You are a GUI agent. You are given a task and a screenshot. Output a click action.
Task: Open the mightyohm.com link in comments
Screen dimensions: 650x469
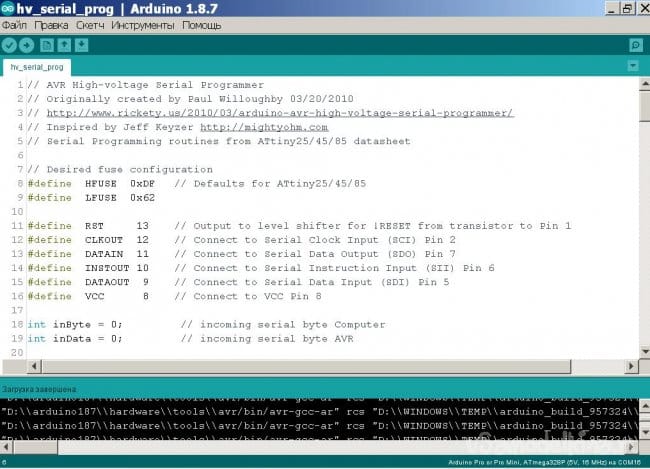pos(264,127)
